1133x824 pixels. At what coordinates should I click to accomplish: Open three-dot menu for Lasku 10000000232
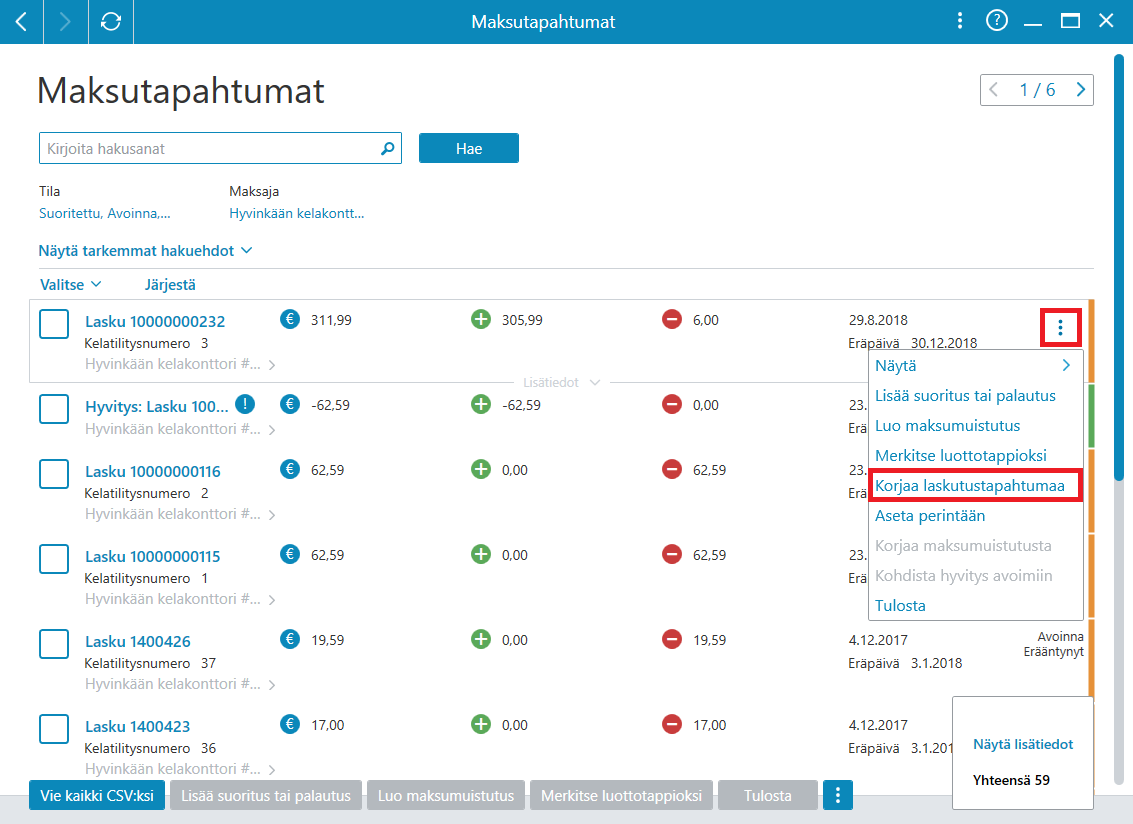[1060, 327]
